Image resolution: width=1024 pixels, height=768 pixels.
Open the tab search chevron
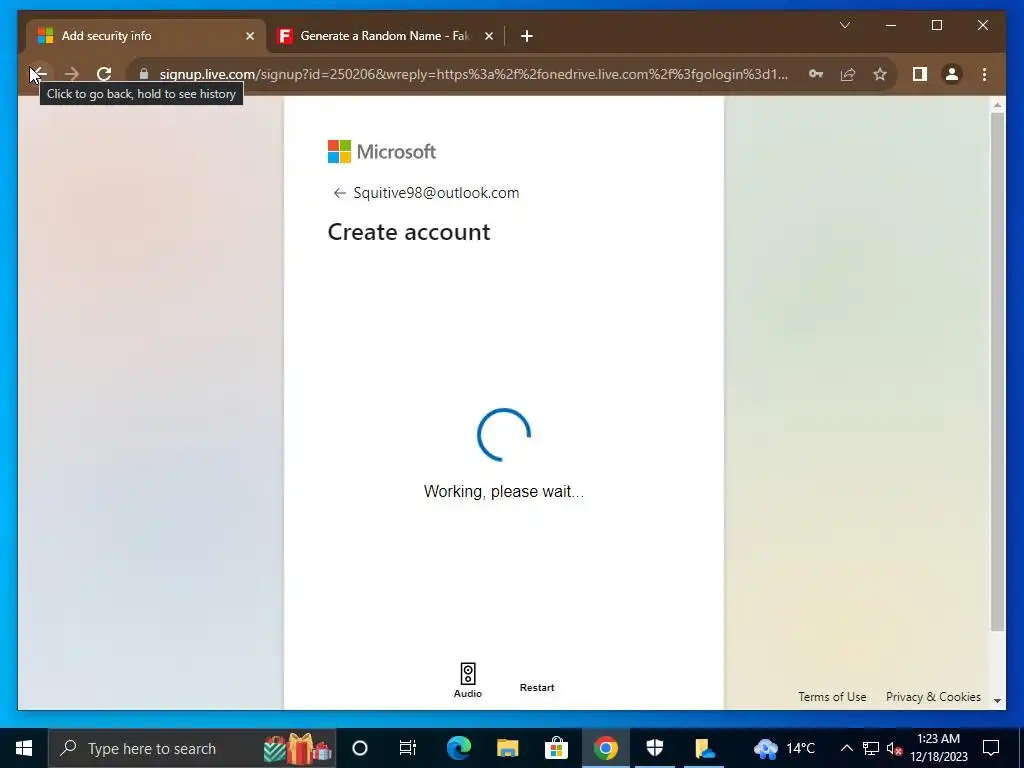click(x=844, y=25)
